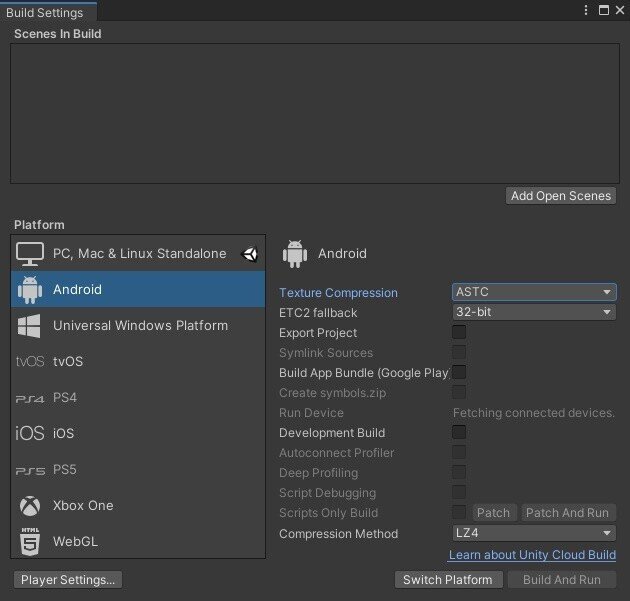630x601 pixels.
Task: Click inside the Scenes In Build list area
Action: (x=315, y=114)
